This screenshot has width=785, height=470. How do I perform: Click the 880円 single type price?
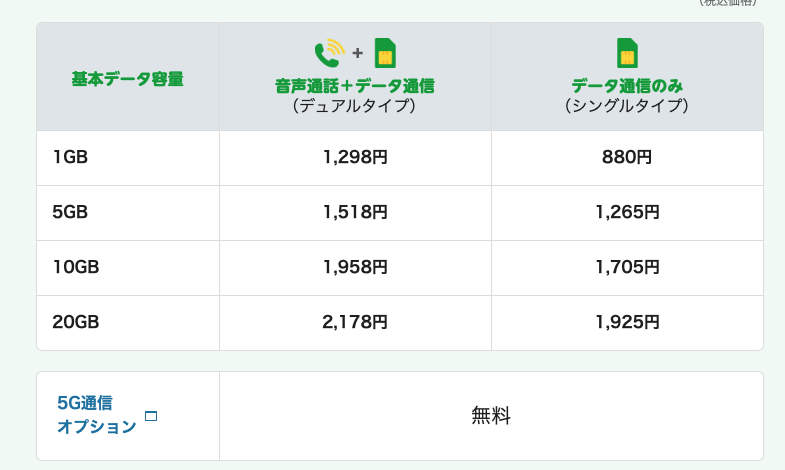coord(627,157)
